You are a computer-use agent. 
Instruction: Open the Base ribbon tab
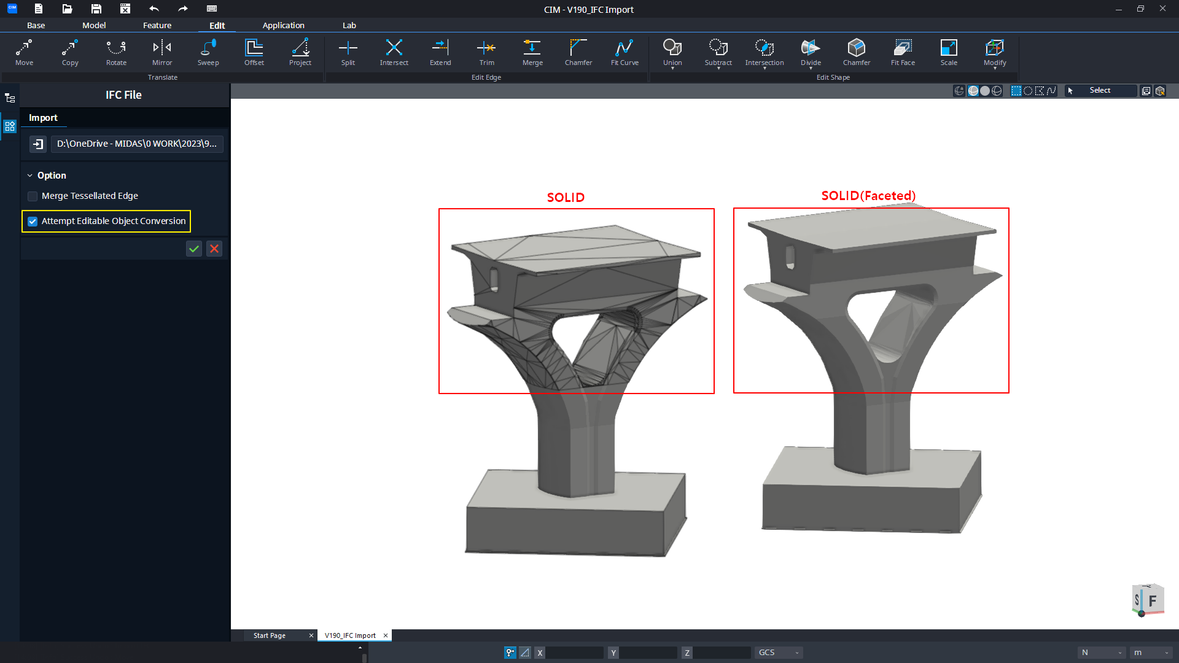coord(36,26)
